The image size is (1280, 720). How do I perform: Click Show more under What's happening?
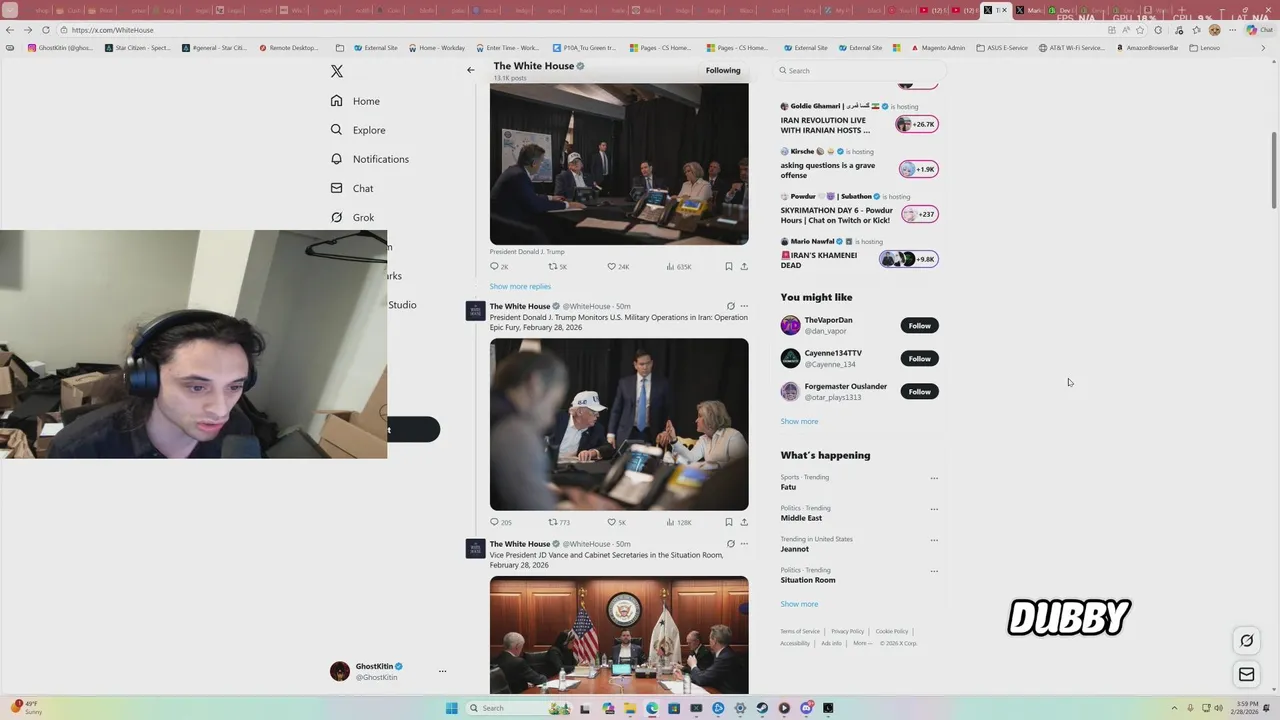click(x=799, y=604)
